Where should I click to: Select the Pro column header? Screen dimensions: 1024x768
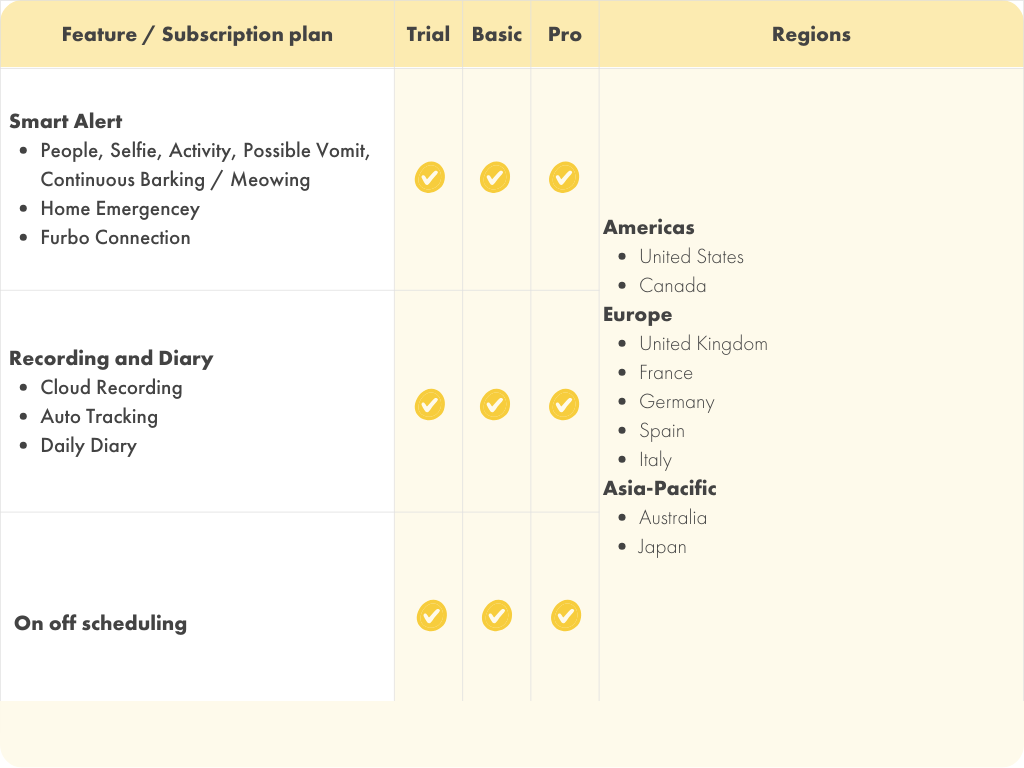coord(565,34)
